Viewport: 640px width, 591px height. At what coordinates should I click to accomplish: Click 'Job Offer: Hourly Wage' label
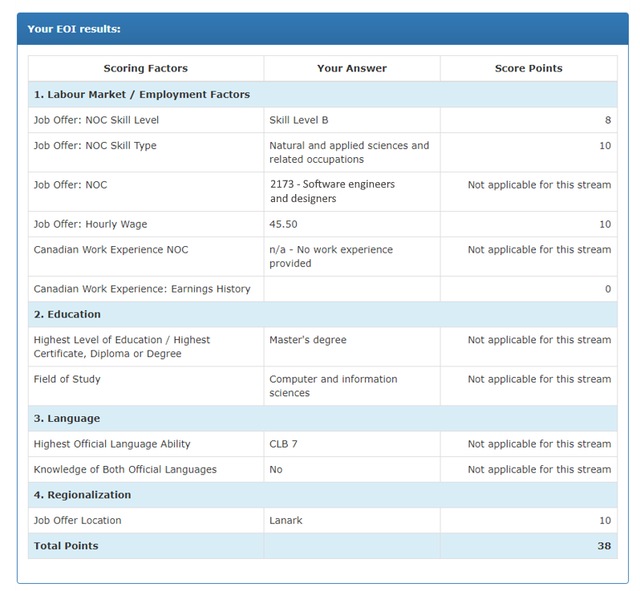(90, 224)
